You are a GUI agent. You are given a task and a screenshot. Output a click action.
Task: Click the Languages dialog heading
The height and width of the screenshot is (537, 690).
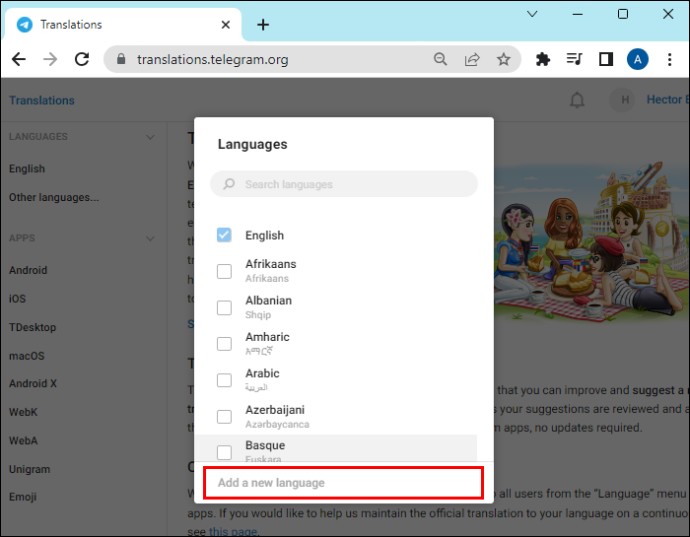pyautogui.click(x=252, y=144)
